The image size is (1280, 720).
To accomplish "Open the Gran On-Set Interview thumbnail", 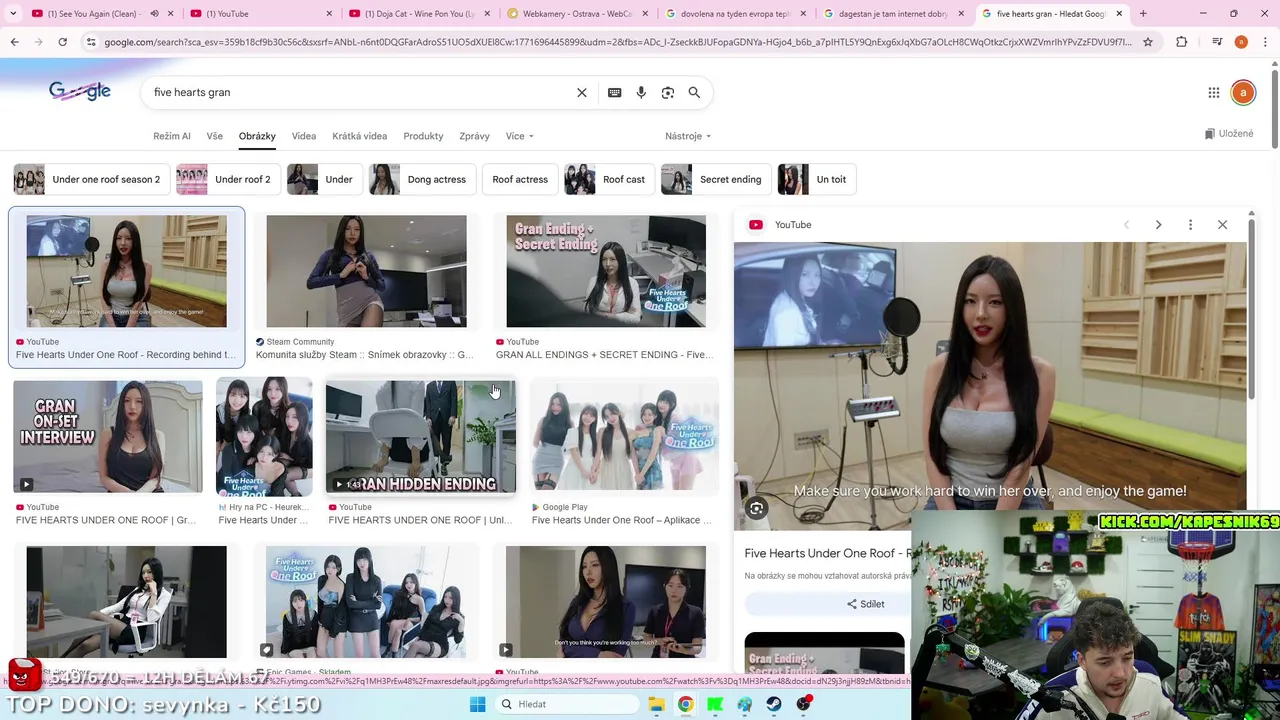I will click(x=108, y=436).
